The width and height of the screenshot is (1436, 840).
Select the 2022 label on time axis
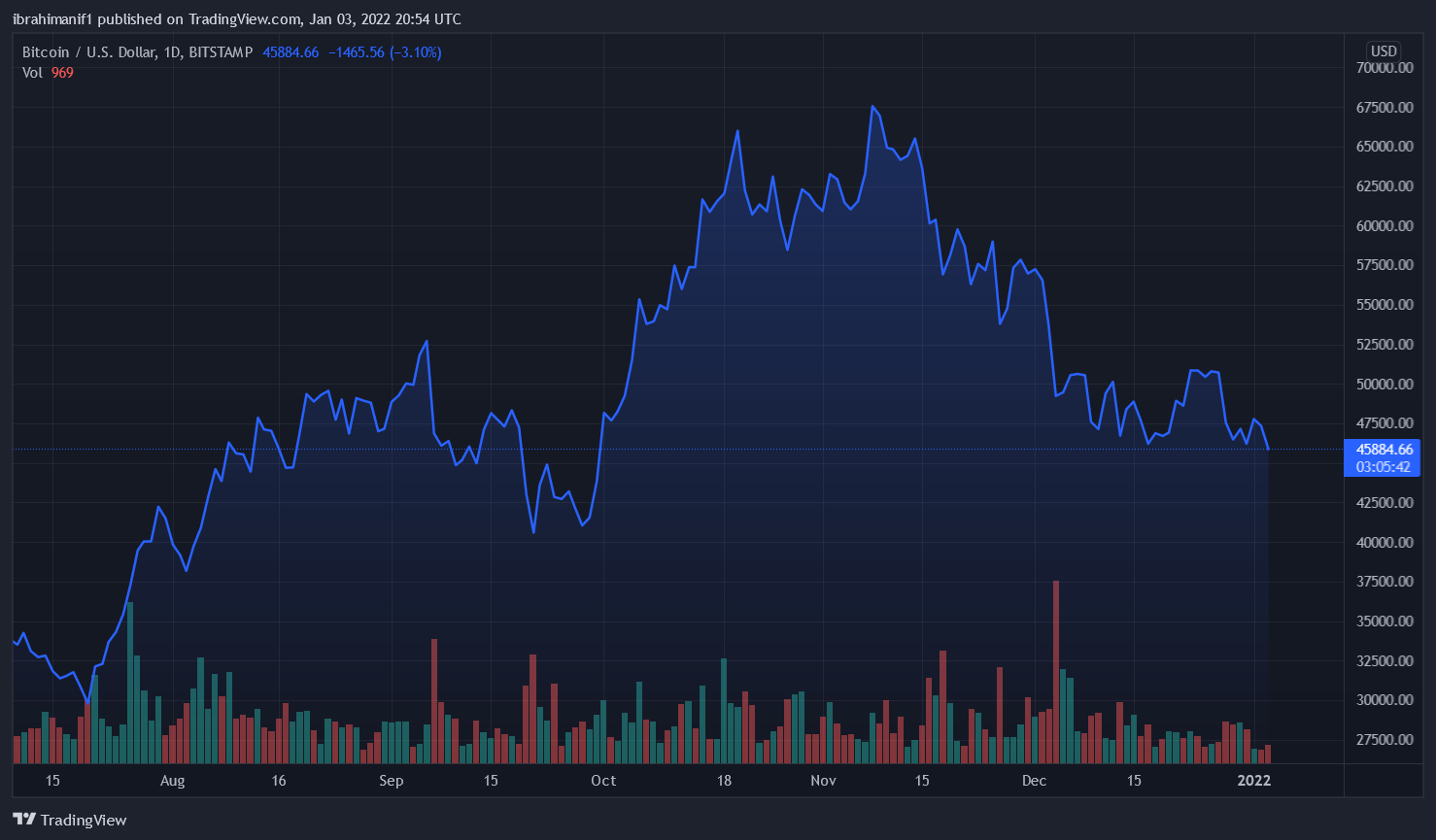(x=1253, y=781)
